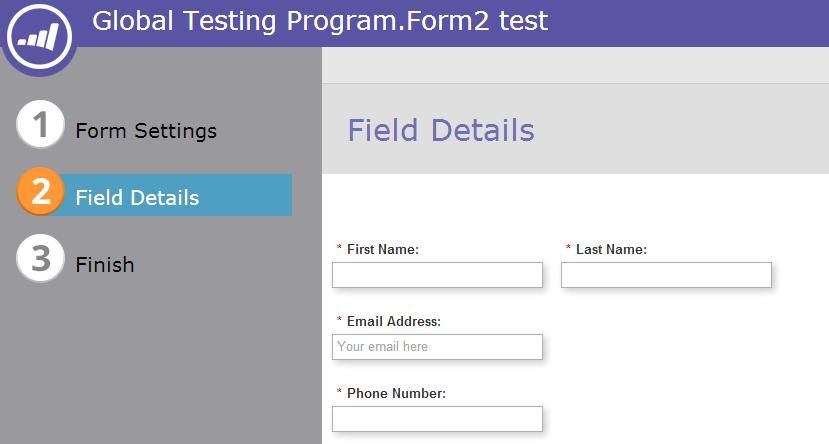Click the 'Your email here' input
The height and width of the screenshot is (444, 829).
point(437,347)
